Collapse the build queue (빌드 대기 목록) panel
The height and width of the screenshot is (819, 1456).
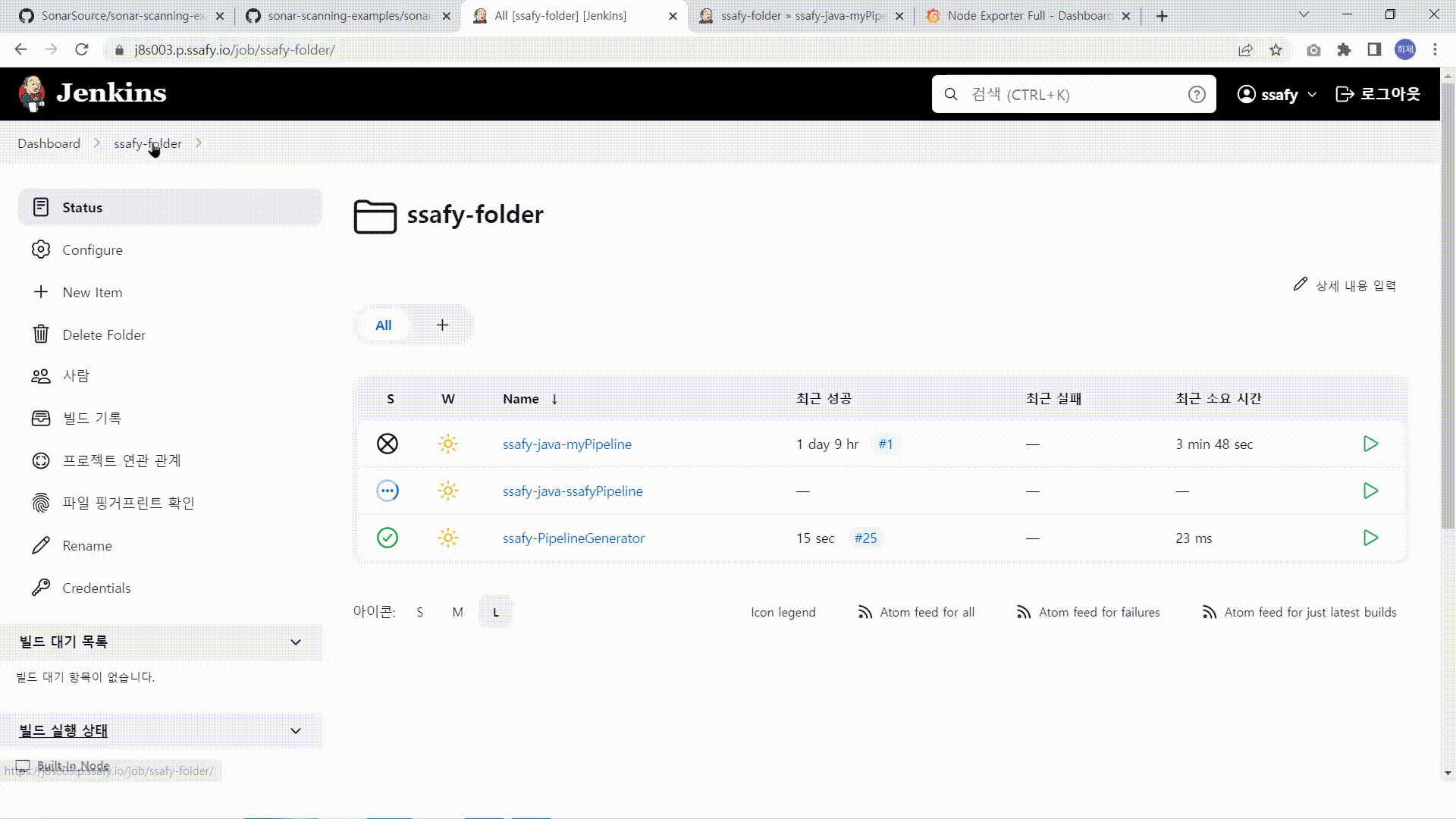click(x=296, y=642)
